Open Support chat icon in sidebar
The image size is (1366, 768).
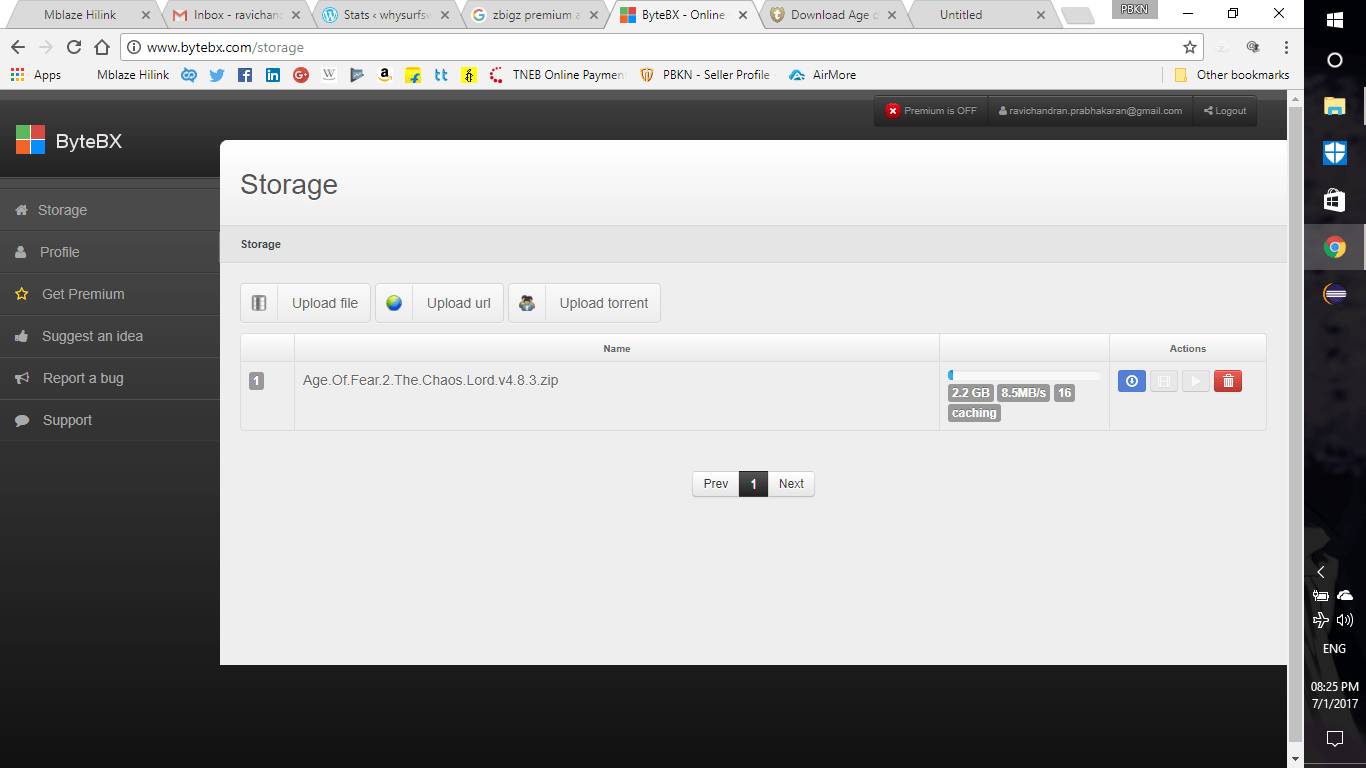pyautogui.click(x=22, y=420)
